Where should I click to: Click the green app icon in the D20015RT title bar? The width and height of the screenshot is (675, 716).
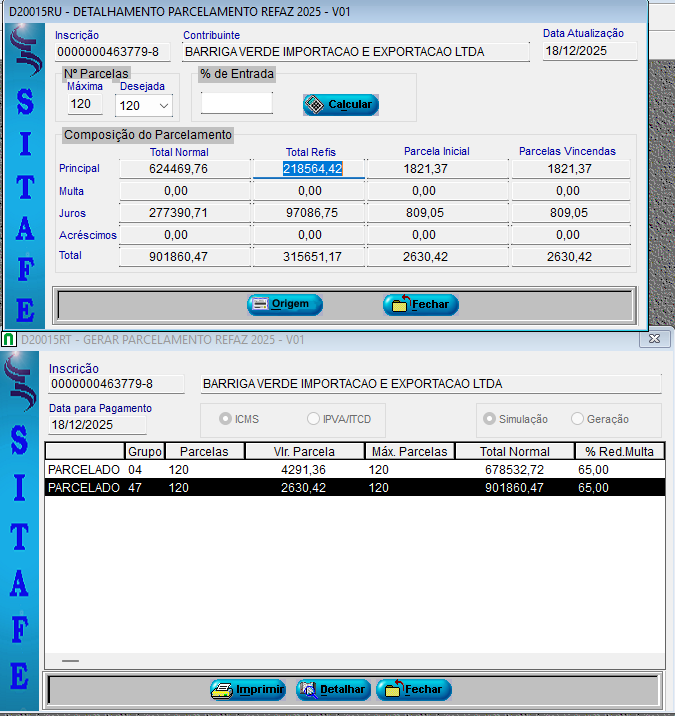click(x=9, y=340)
